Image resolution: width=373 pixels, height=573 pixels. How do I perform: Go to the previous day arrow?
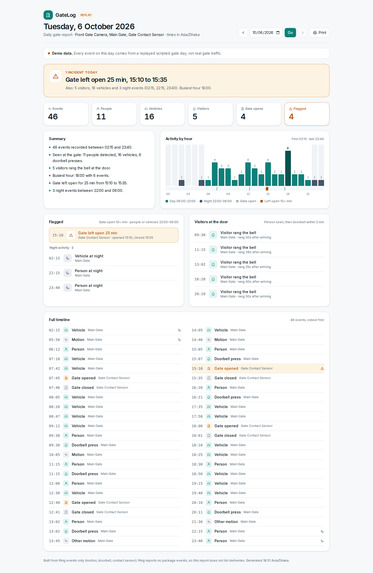[243, 33]
